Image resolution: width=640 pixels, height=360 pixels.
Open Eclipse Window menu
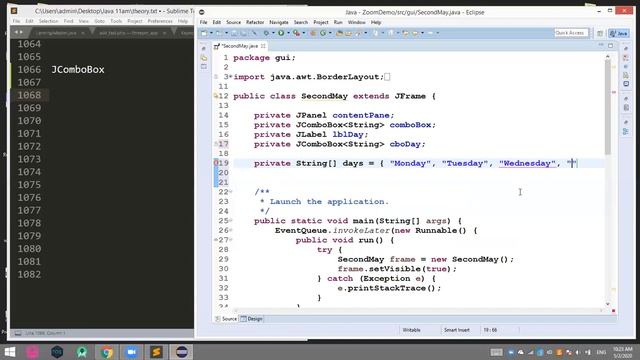tap(357, 22)
